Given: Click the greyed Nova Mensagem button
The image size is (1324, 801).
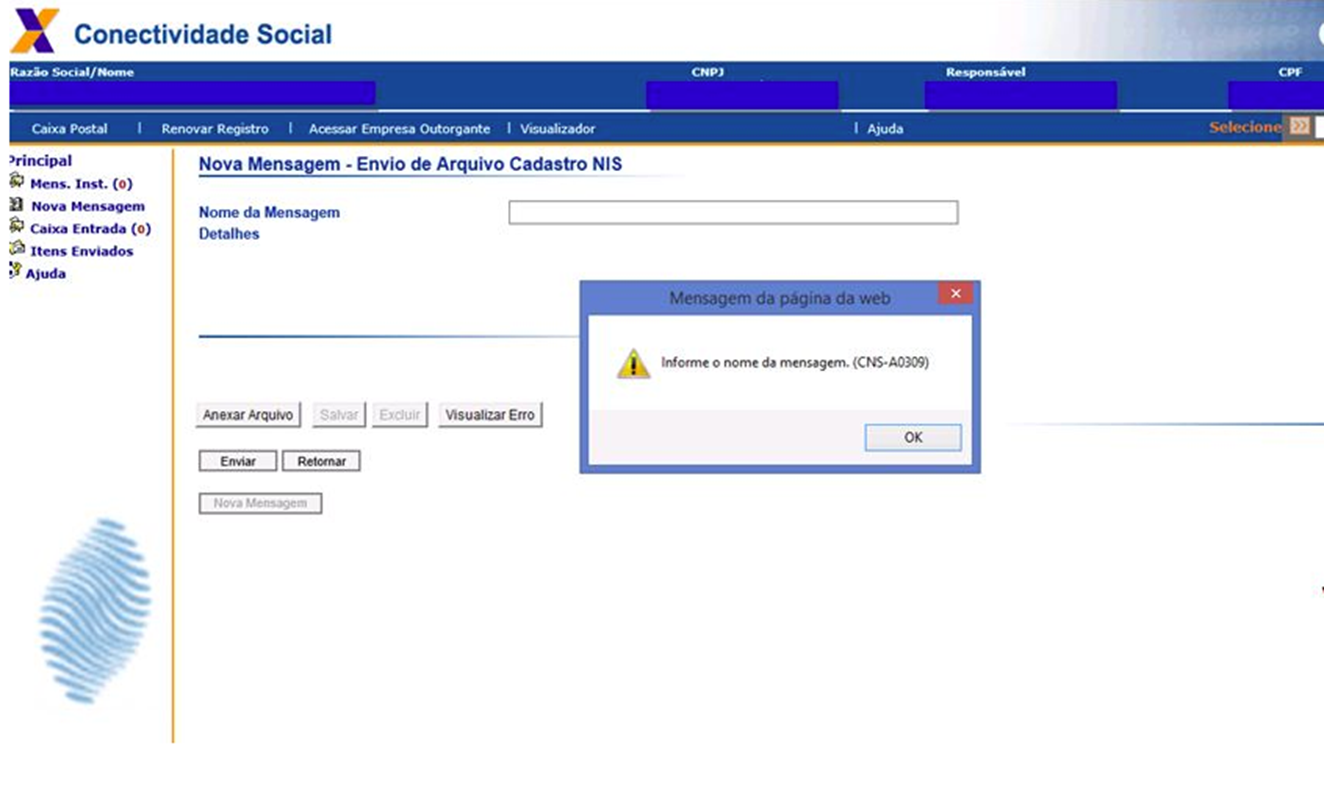Looking at the screenshot, I should coord(260,503).
